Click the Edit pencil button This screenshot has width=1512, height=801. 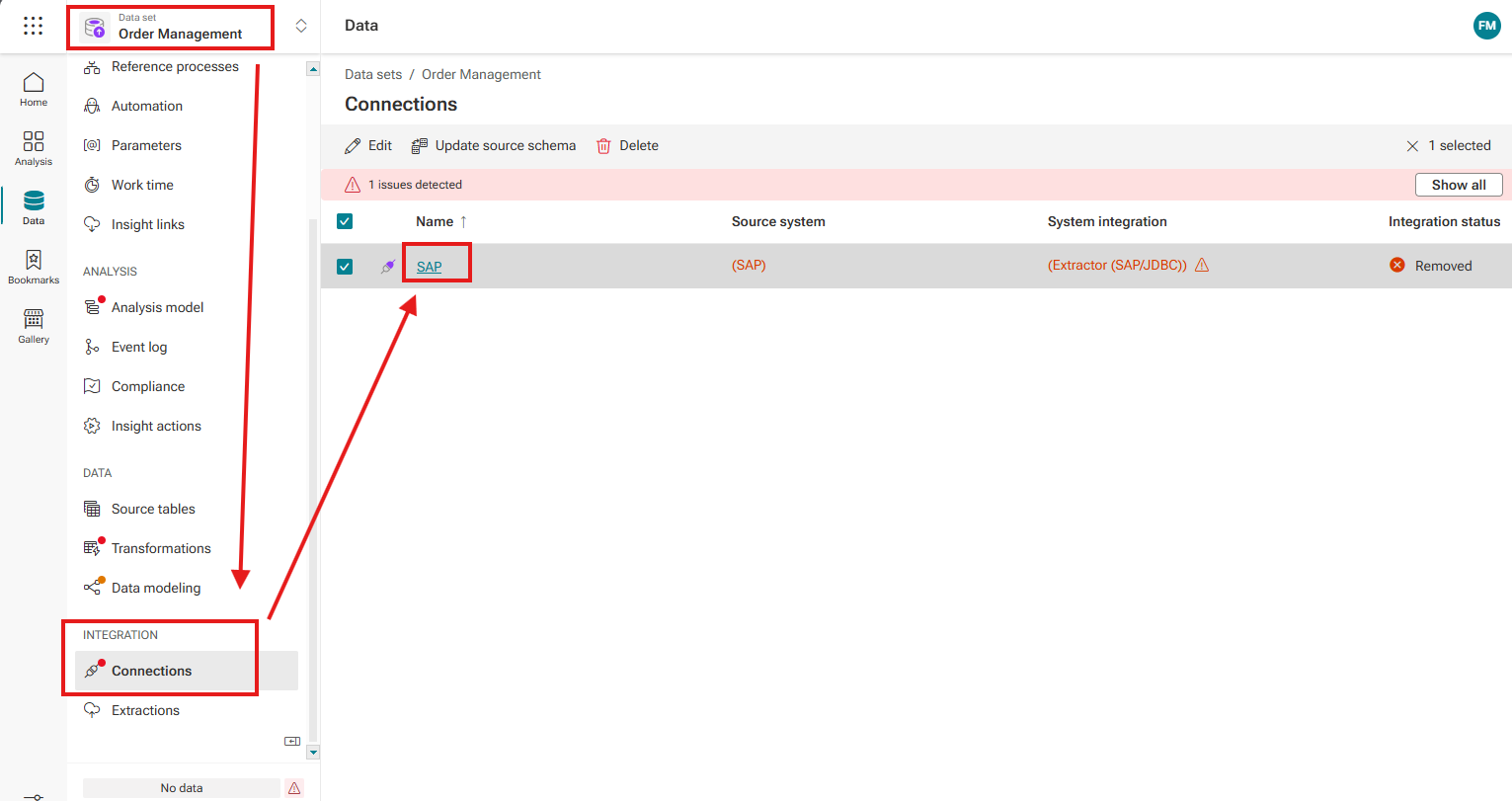point(368,146)
